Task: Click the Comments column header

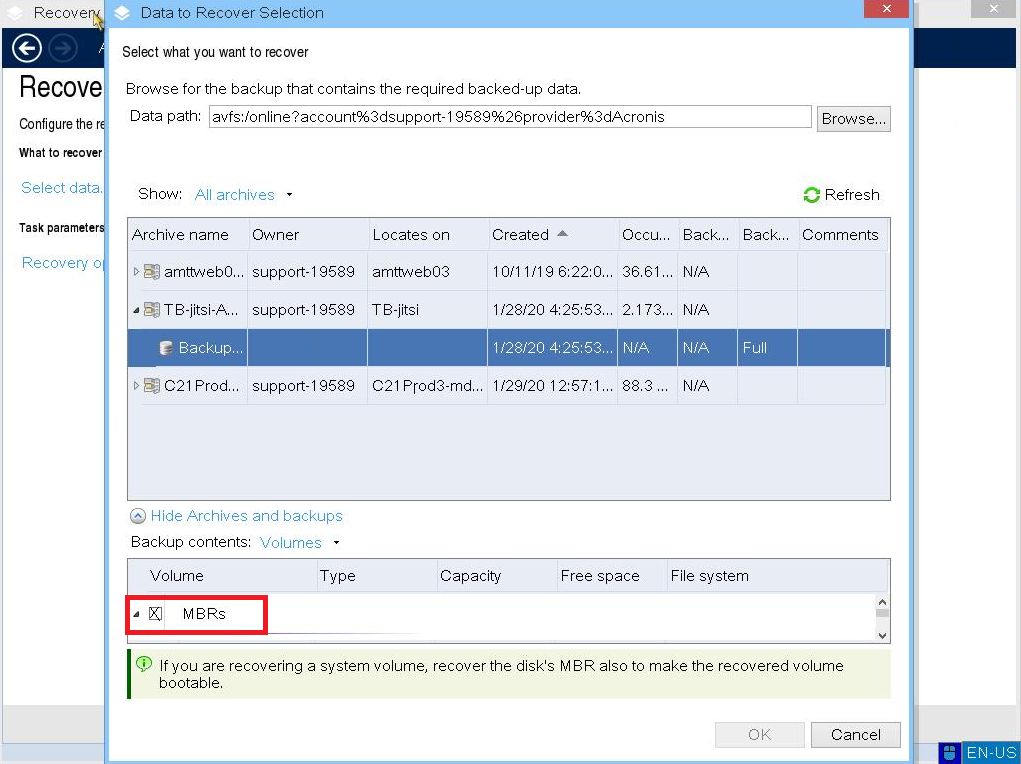Action: 841,234
